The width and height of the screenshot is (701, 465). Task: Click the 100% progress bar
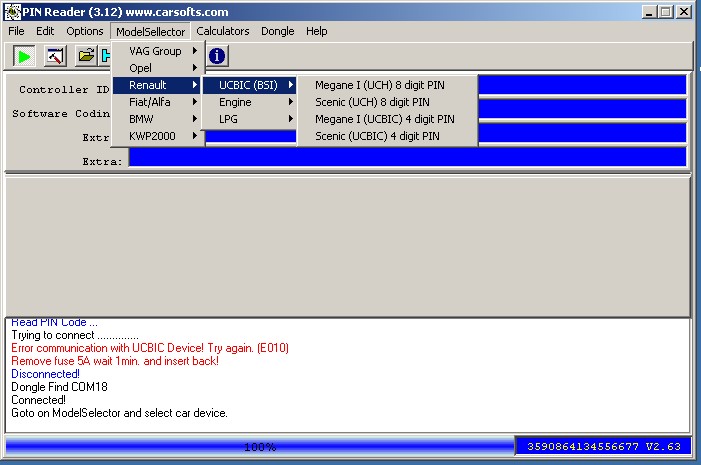(x=260, y=446)
